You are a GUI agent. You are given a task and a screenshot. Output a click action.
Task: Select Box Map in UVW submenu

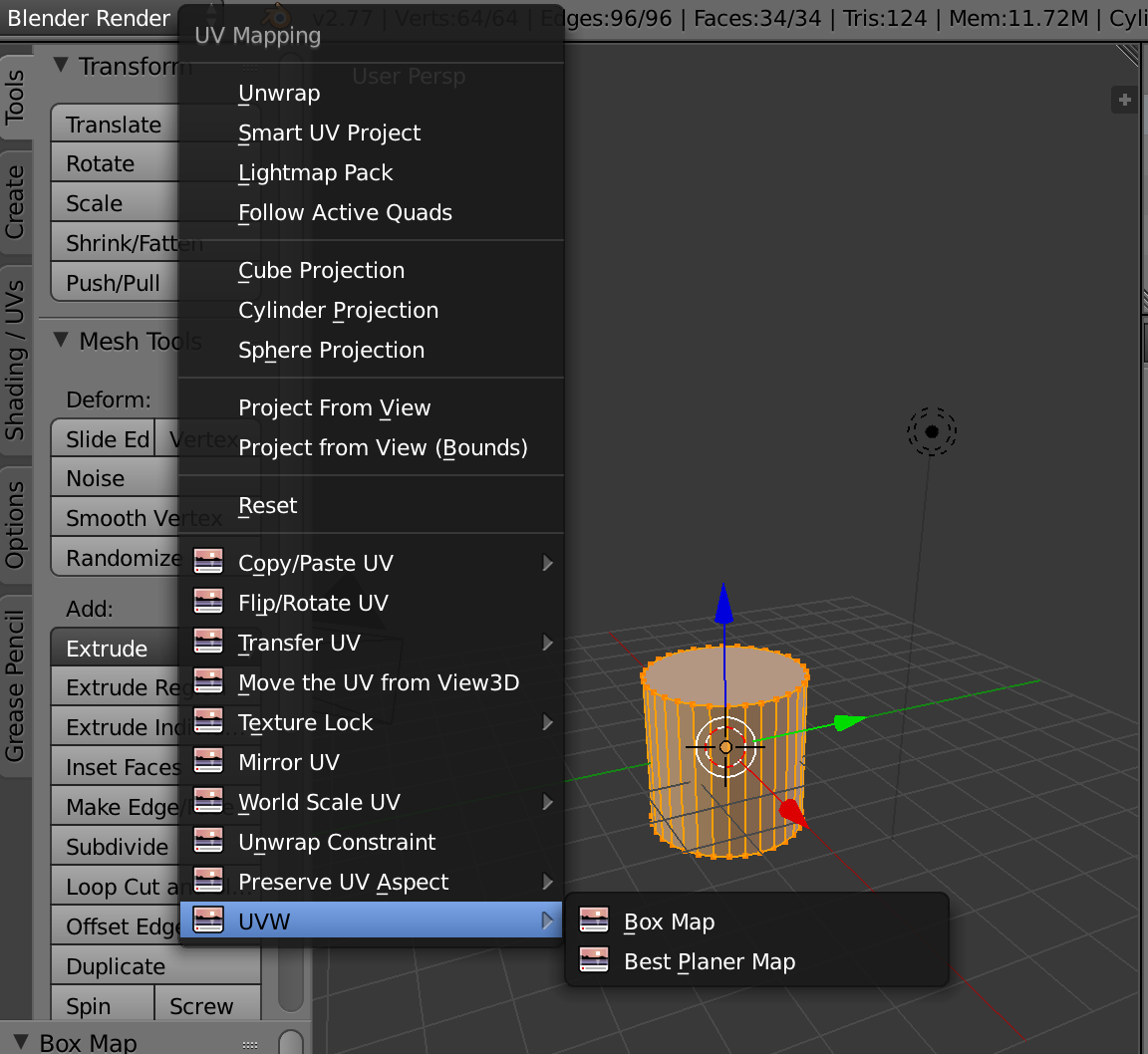(x=757, y=922)
